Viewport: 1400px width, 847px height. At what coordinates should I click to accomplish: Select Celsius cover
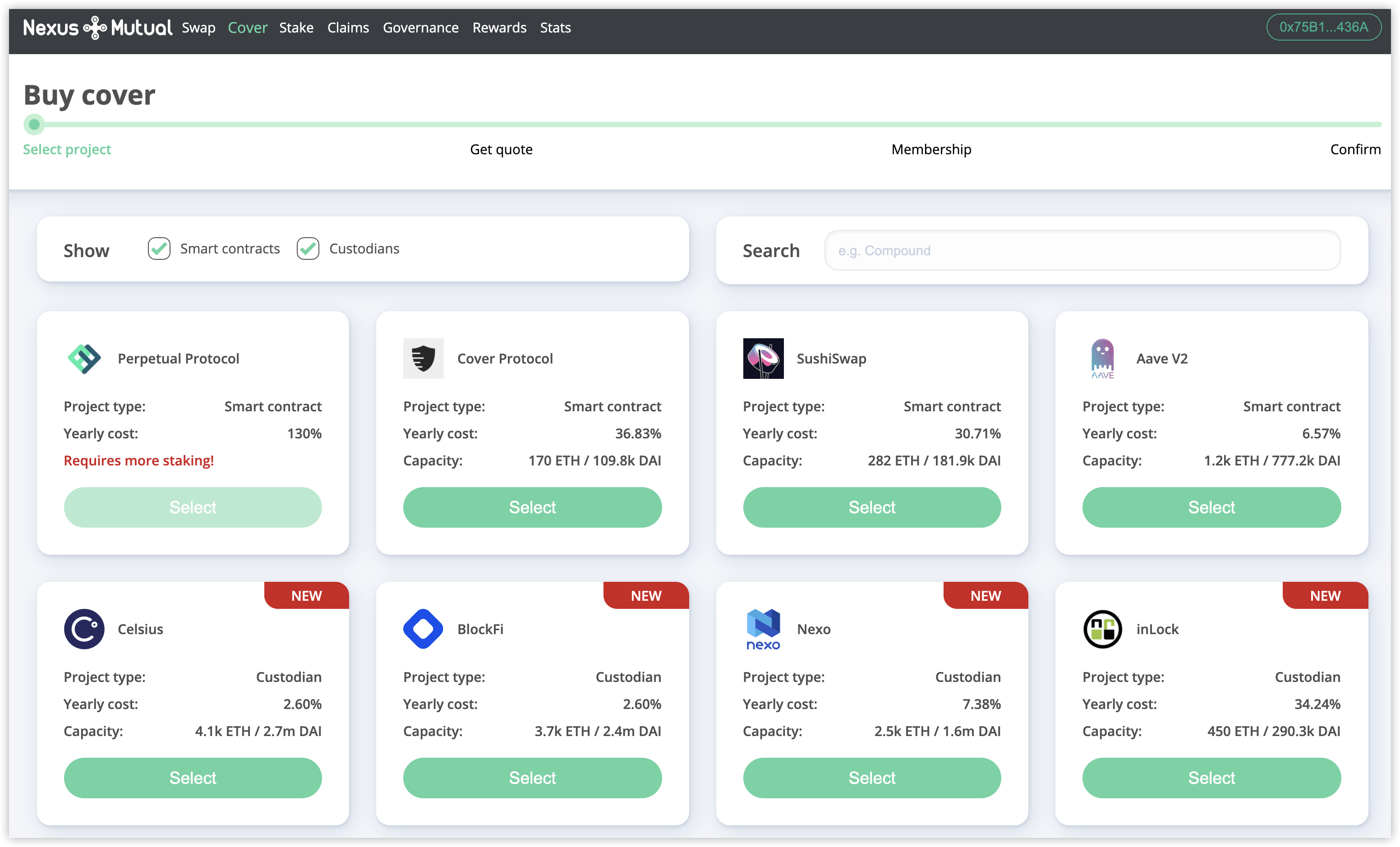pyautogui.click(x=193, y=778)
